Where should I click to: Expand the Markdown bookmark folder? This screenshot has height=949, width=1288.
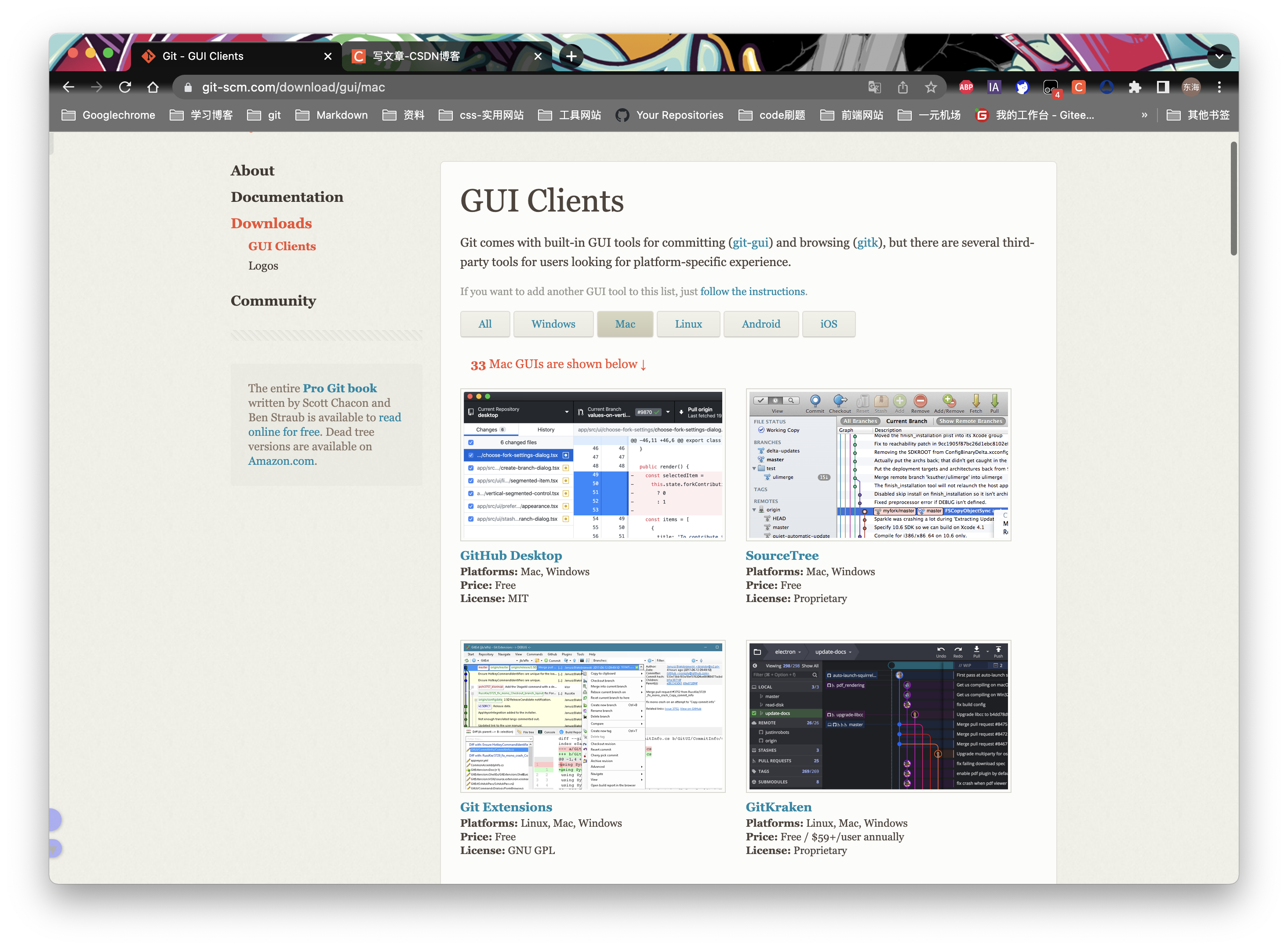(x=331, y=116)
